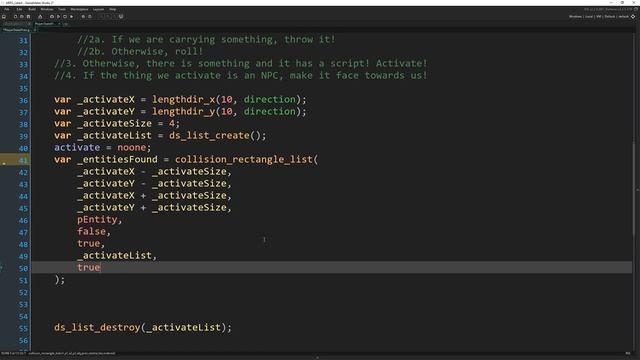Click line number 41 in the gutter
The image size is (640, 360).
[23, 160]
